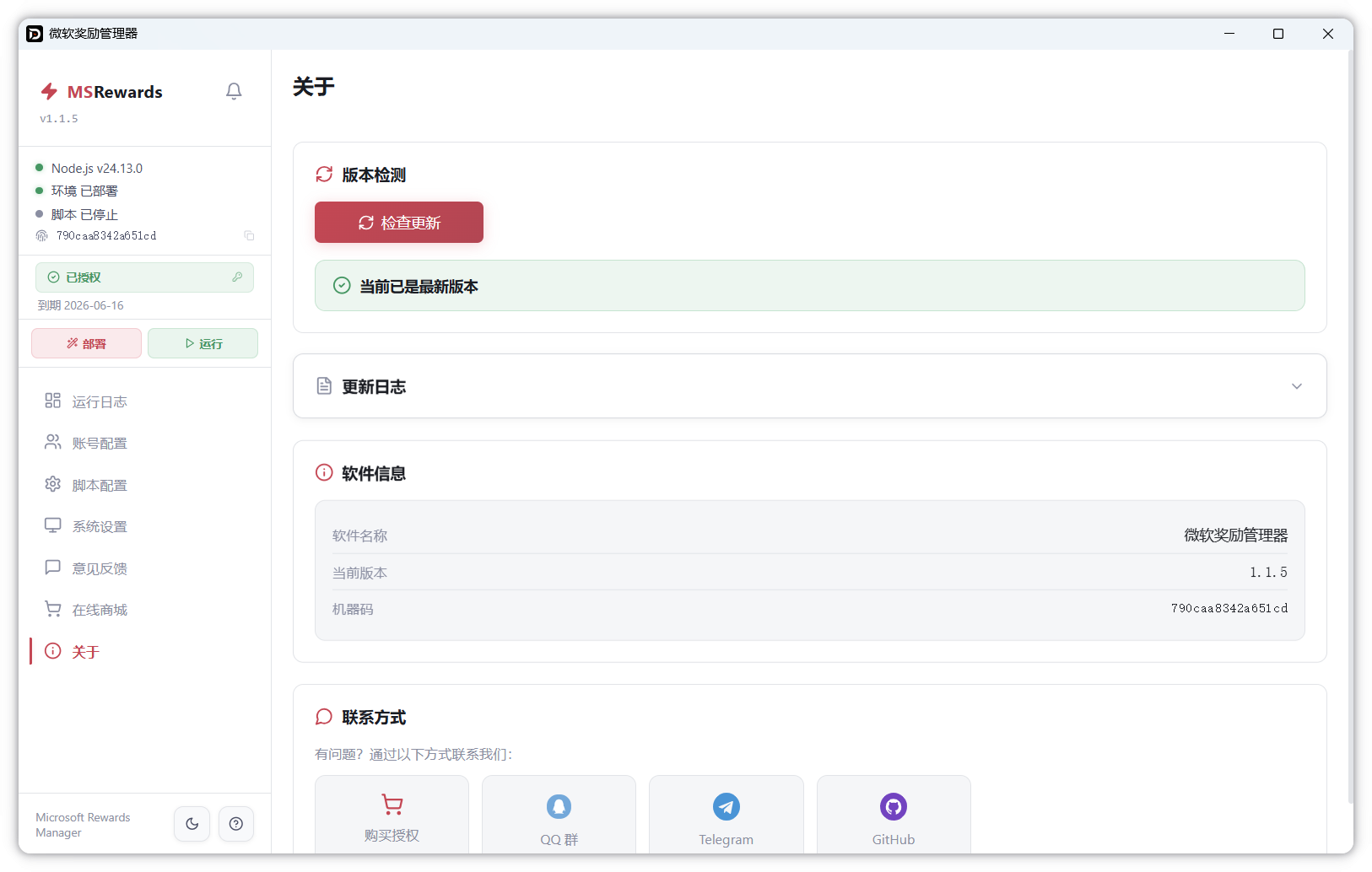Click the 运行日志 grid icon

53,401
